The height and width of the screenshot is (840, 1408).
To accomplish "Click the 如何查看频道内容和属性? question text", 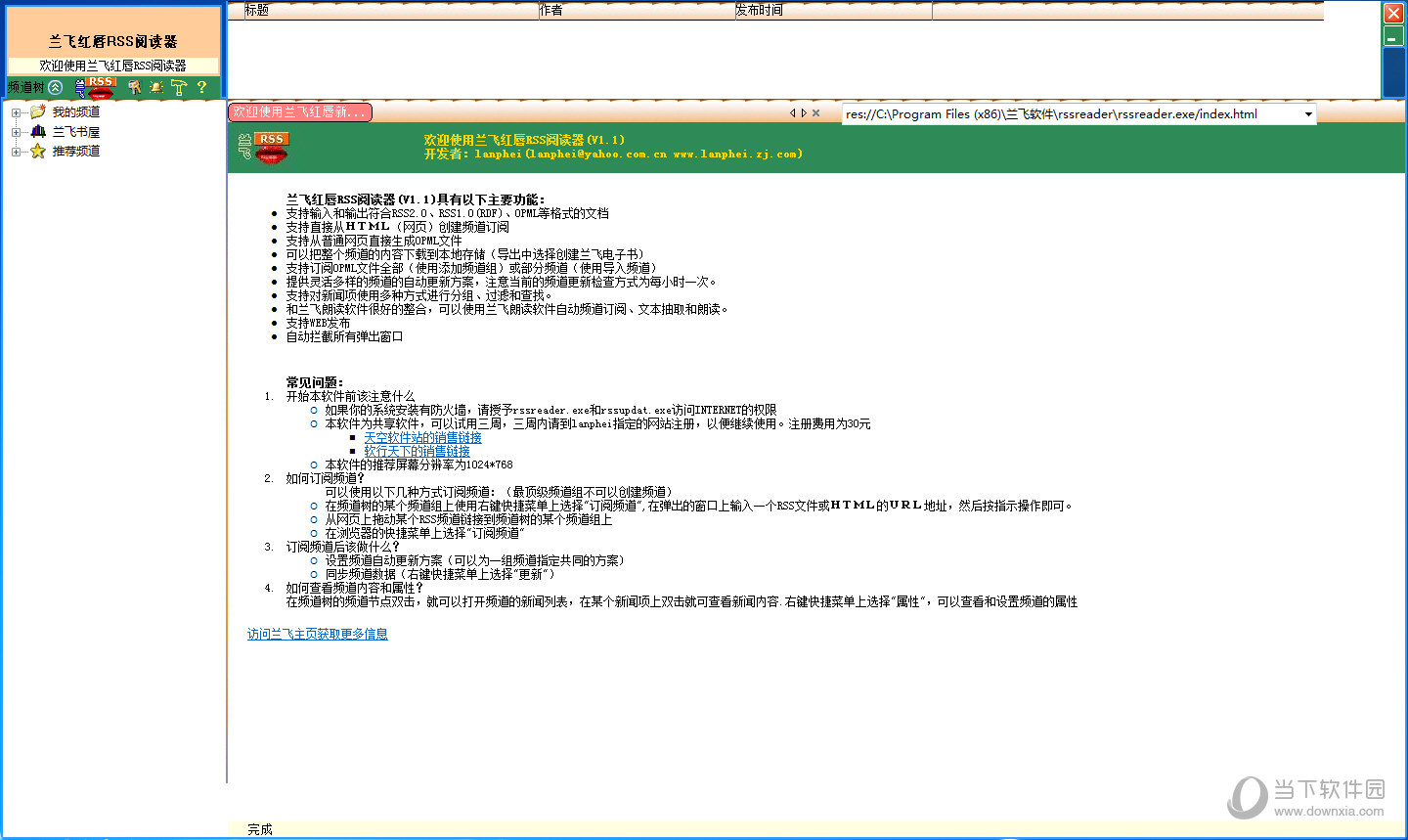I will pos(354,588).
